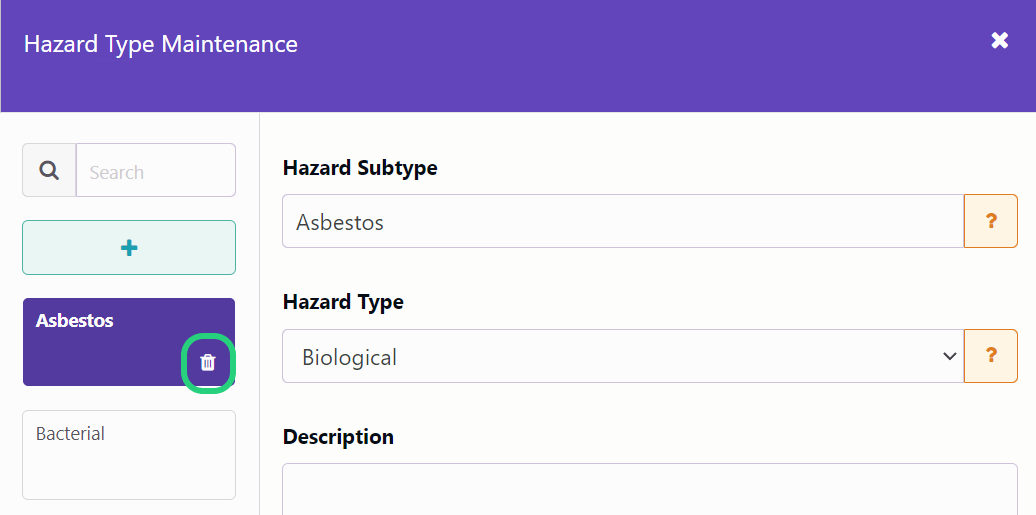Click inside the Description text area
The width and height of the screenshot is (1036, 515).
pyautogui.click(x=649, y=489)
